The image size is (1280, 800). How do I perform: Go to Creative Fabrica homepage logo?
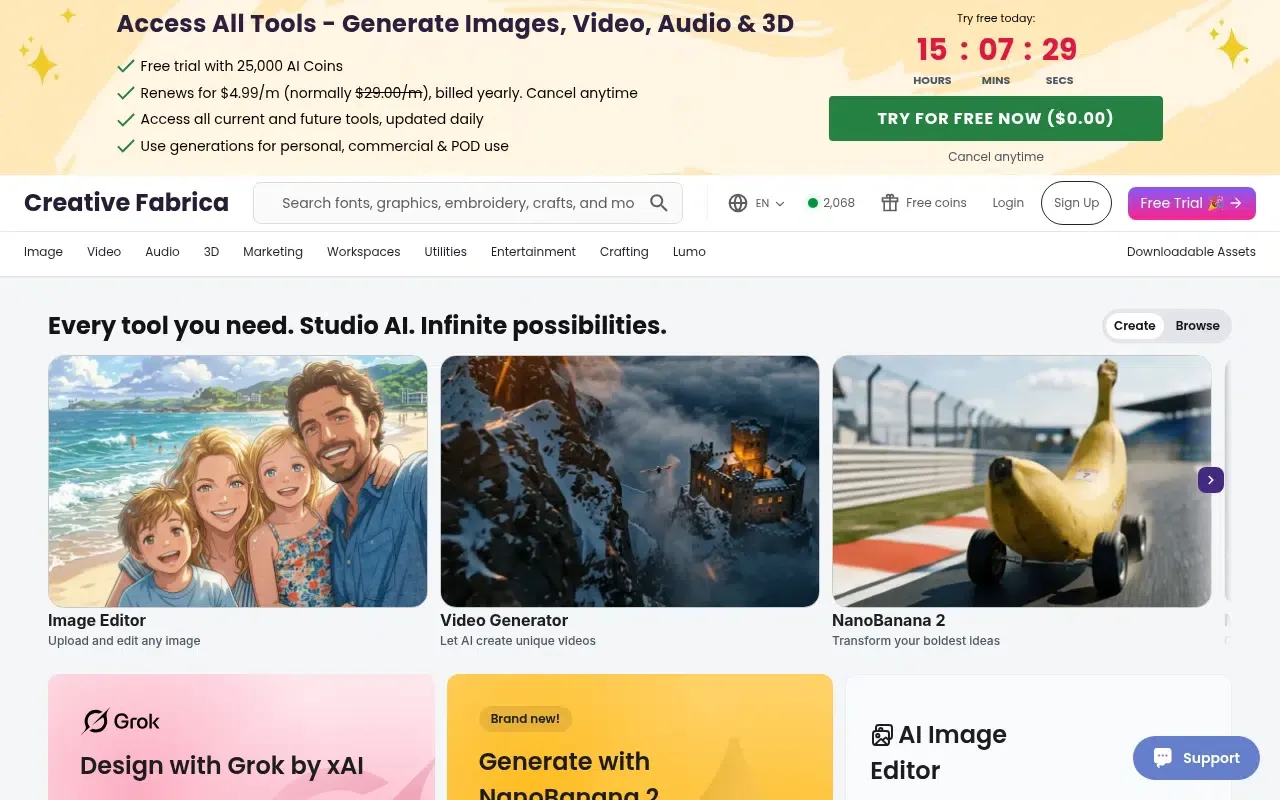[x=126, y=203]
